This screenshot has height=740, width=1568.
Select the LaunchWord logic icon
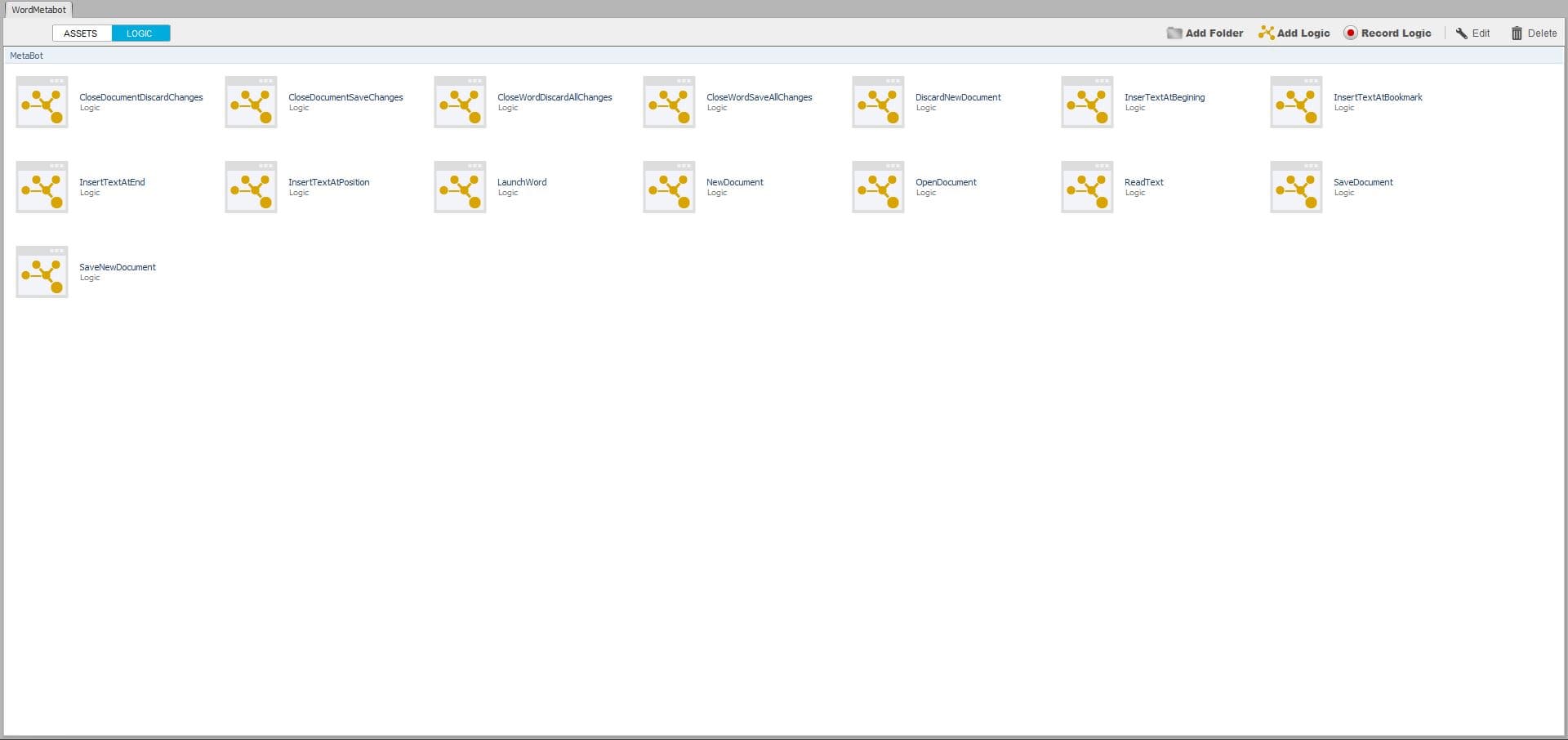point(460,187)
